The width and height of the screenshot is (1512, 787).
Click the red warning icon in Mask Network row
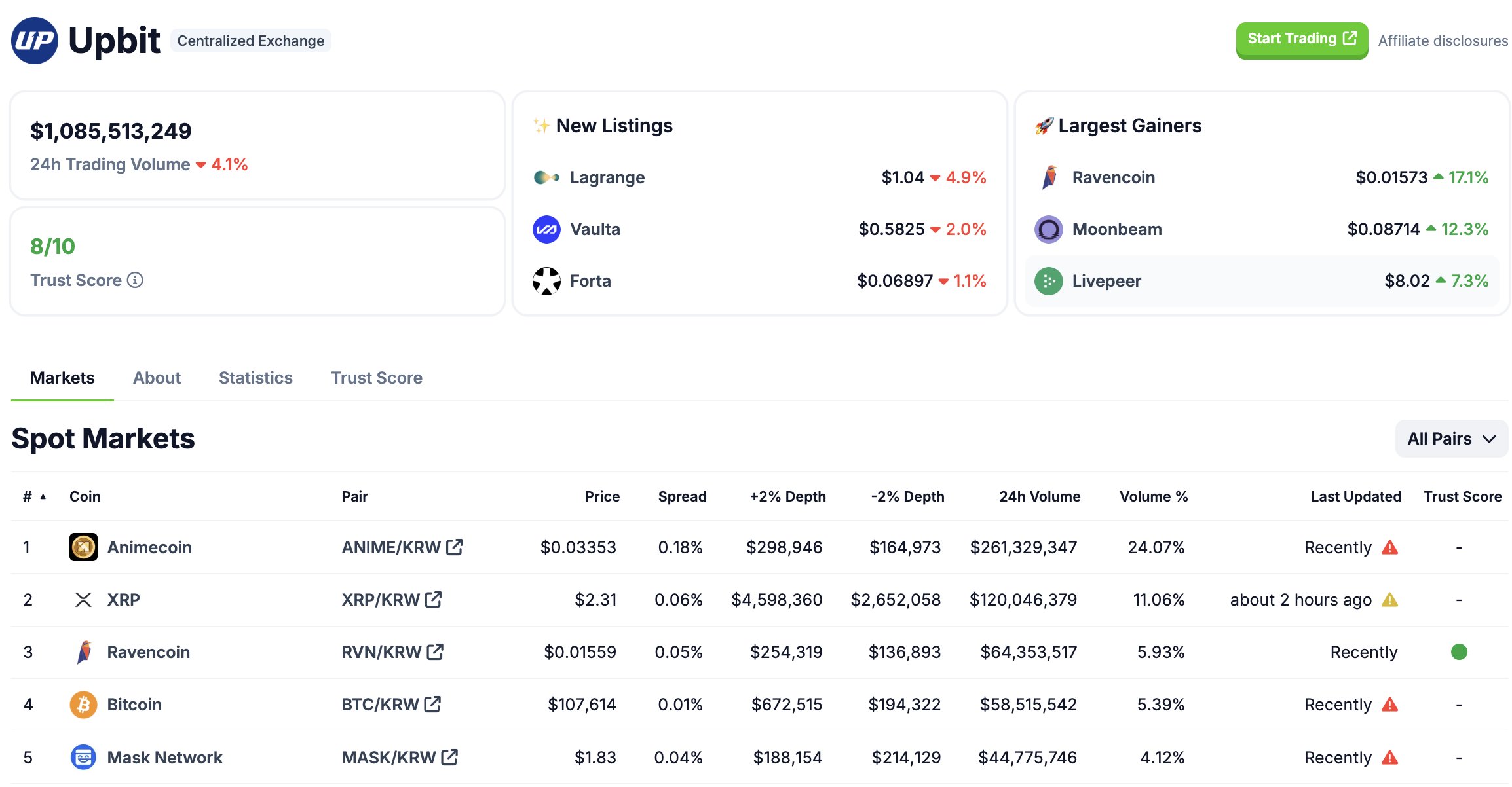click(x=1389, y=758)
